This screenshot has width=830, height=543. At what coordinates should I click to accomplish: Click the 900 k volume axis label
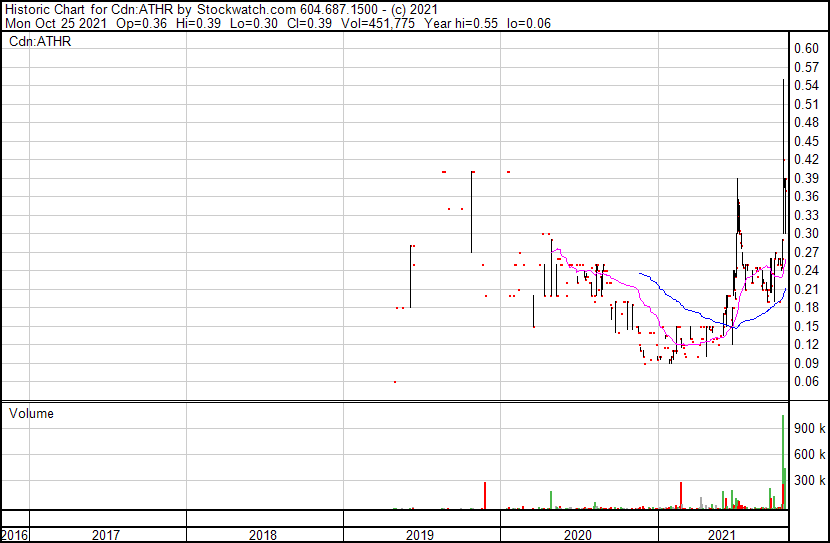[x=808, y=428]
